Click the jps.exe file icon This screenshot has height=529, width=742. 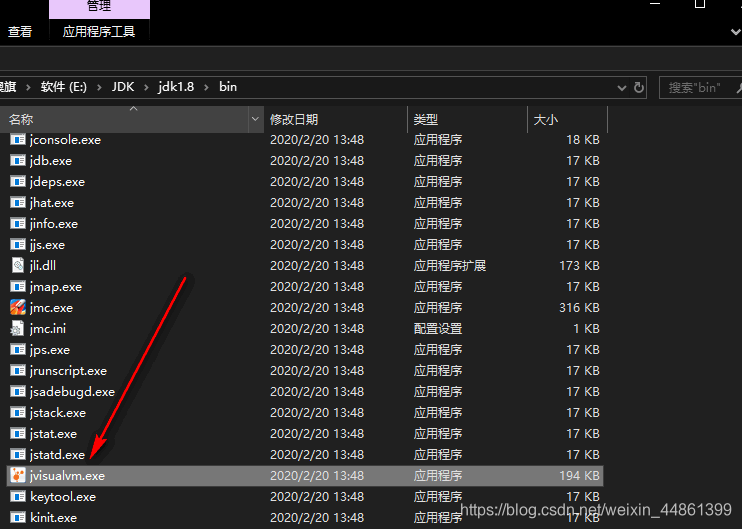pos(18,350)
